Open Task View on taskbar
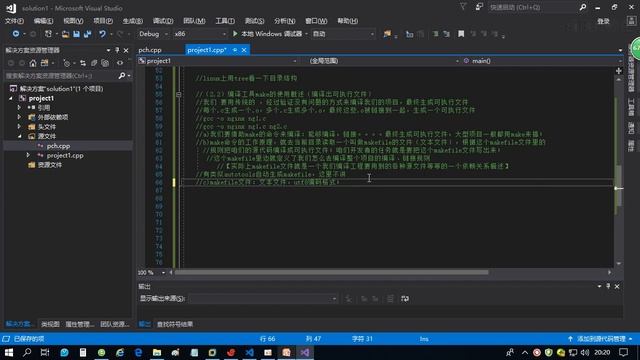The height and width of the screenshot is (360, 640). tap(45, 352)
